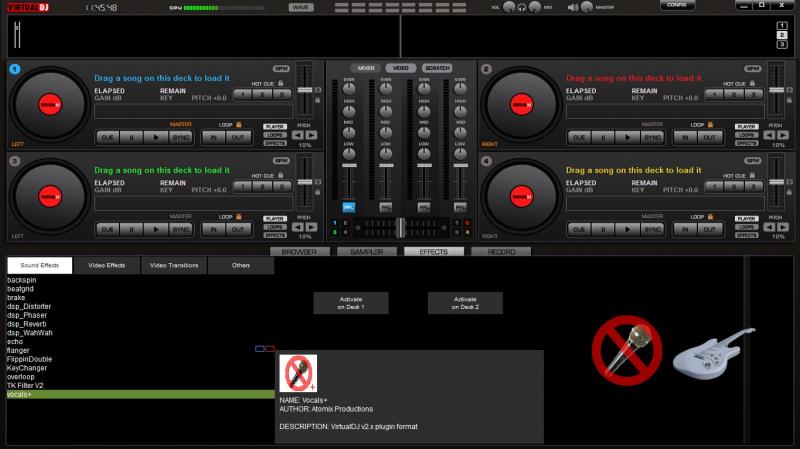
Task: Open the RECORD tab
Action: (x=501, y=252)
